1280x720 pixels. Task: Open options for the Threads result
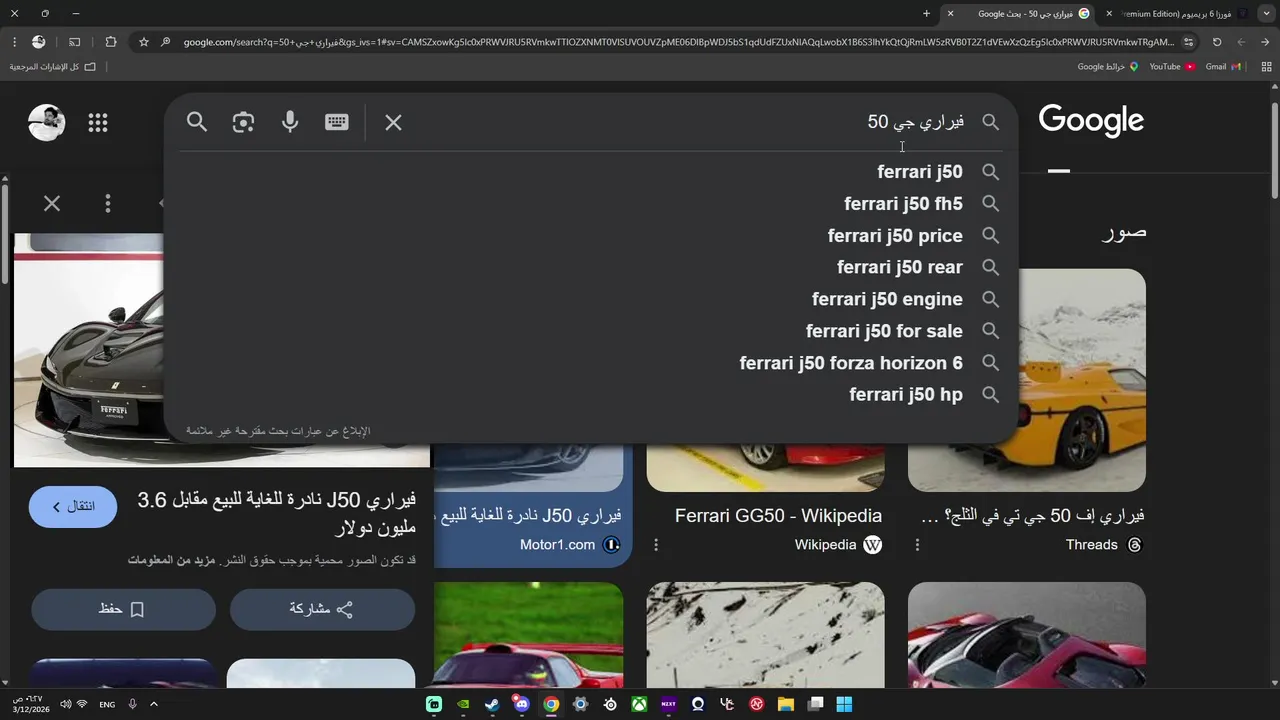click(917, 545)
